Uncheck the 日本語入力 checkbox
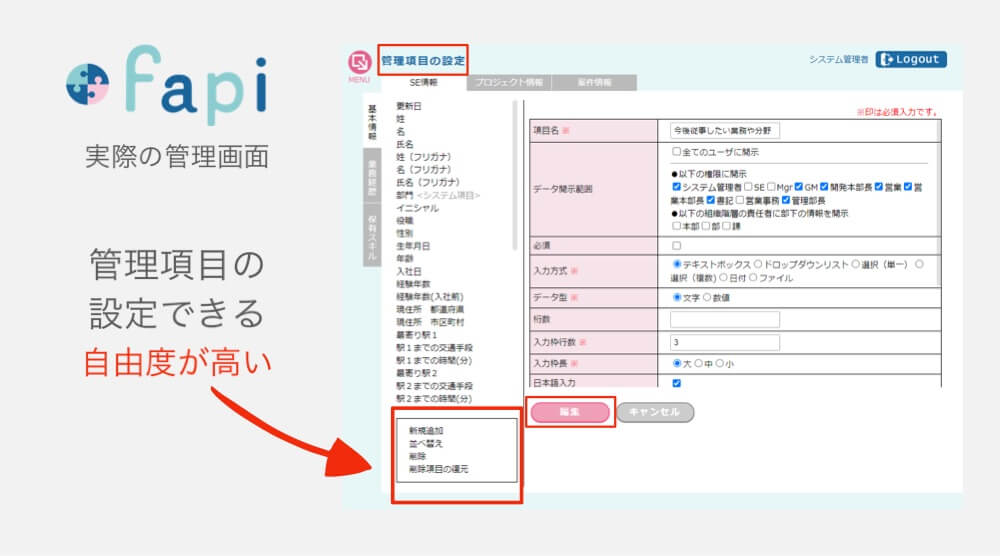This screenshot has width=1000, height=556. click(x=677, y=383)
